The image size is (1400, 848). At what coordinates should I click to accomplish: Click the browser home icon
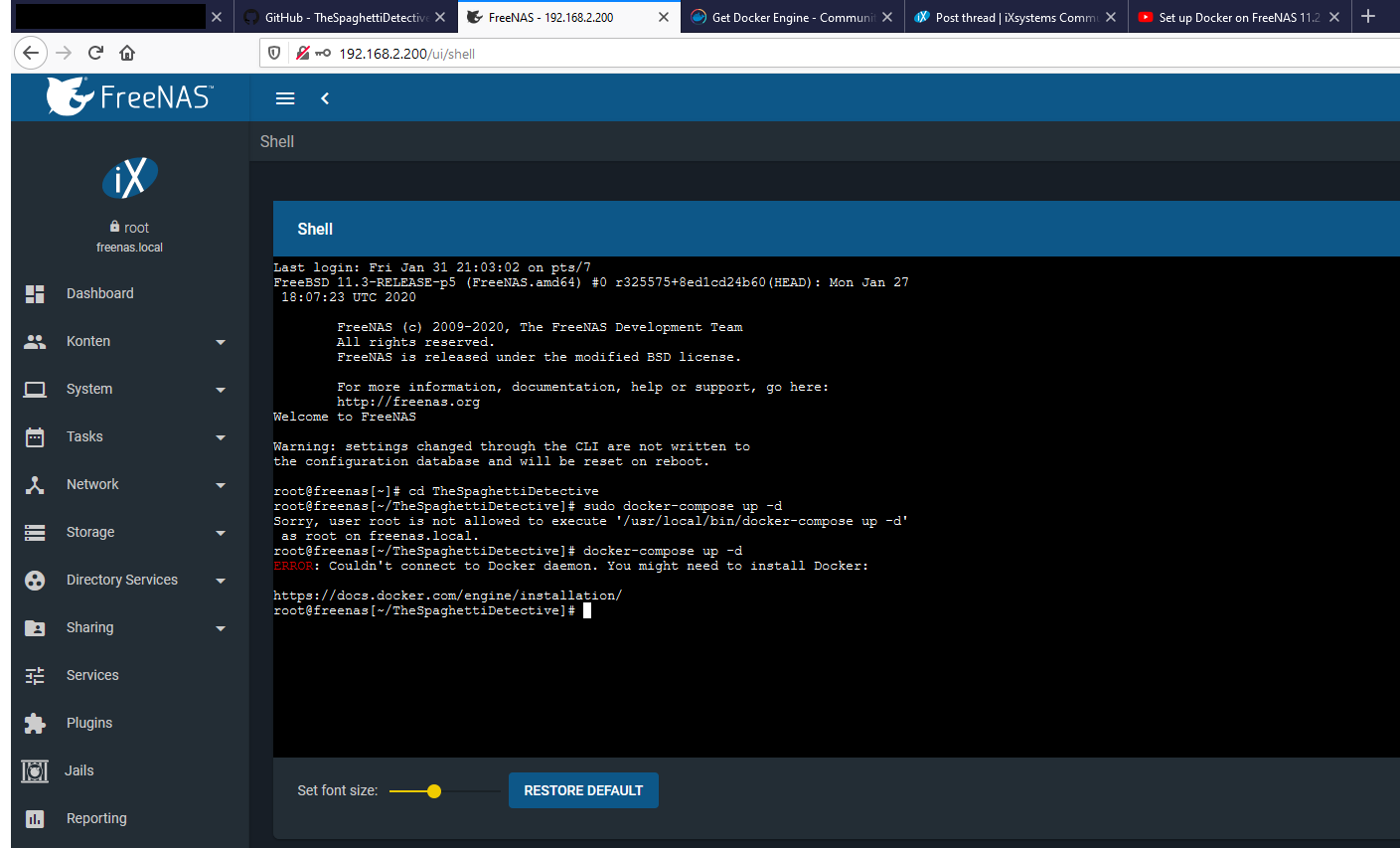(127, 53)
